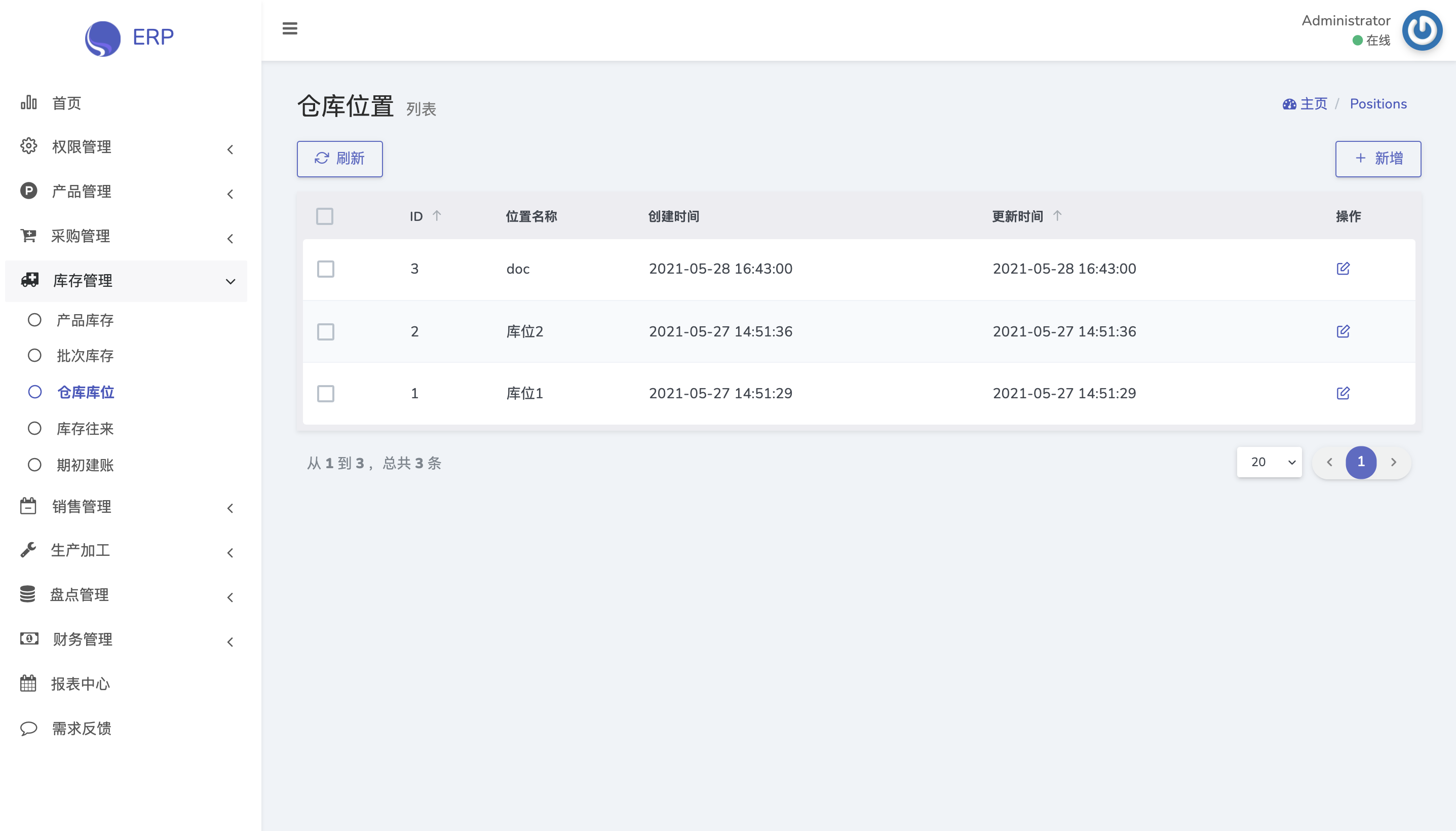Expand the 产品管理 chevron

(x=230, y=194)
